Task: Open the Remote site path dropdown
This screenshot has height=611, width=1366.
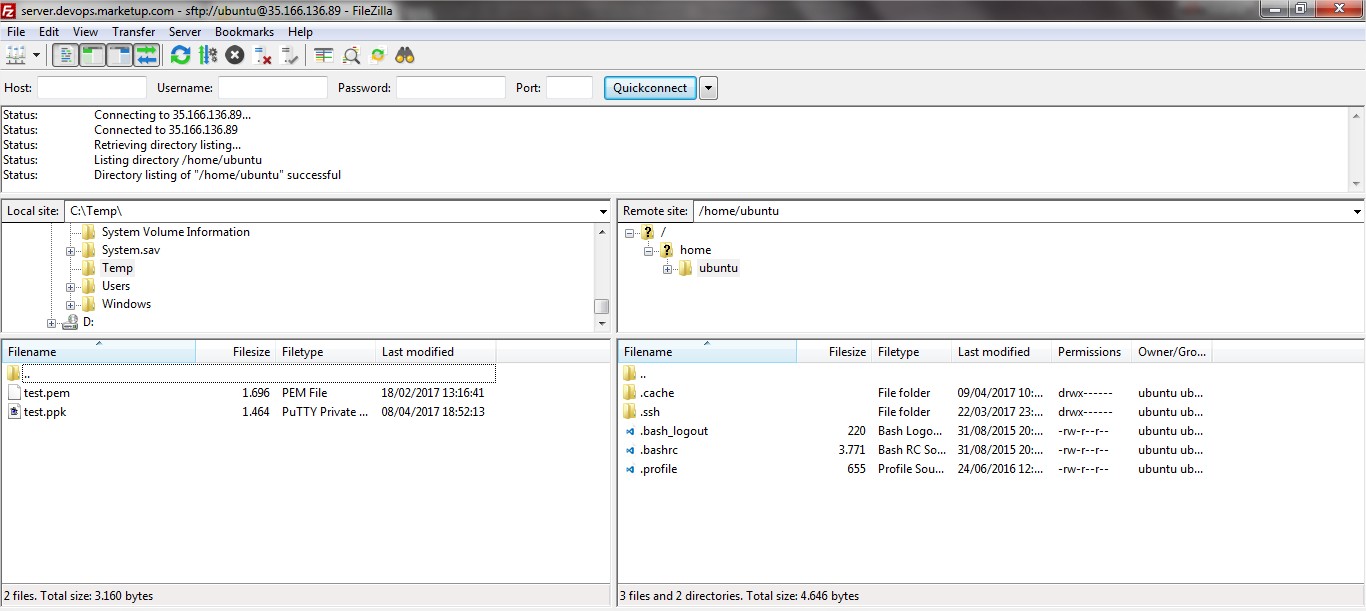Action: tap(1357, 212)
